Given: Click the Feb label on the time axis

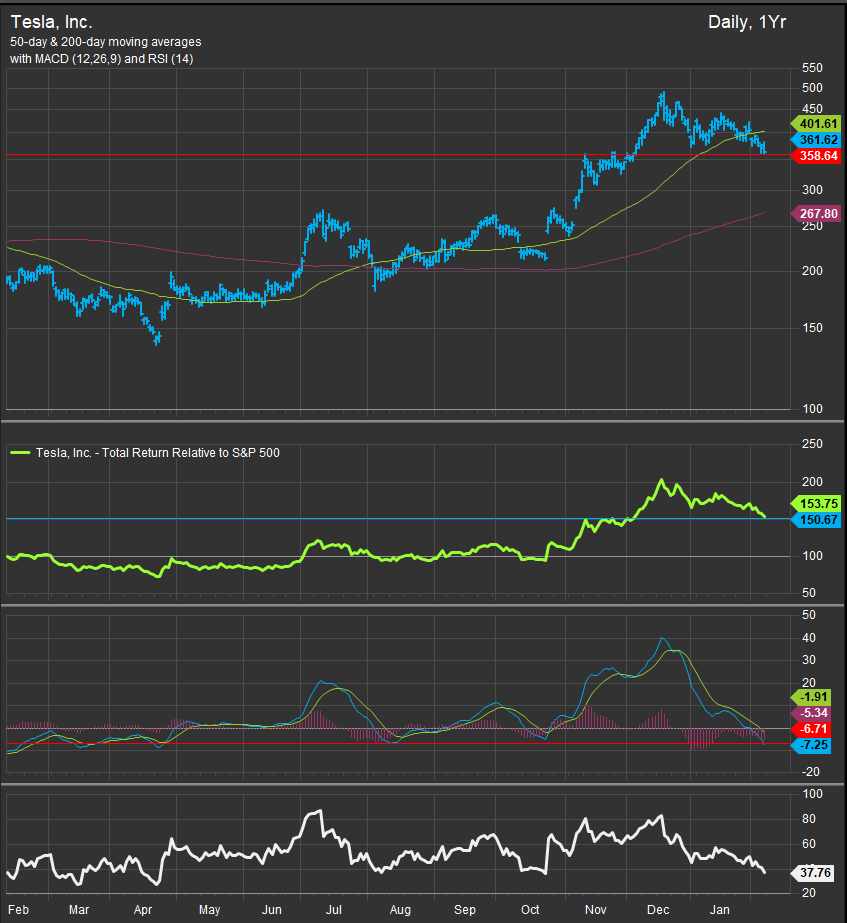Looking at the screenshot, I should [18, 909].
